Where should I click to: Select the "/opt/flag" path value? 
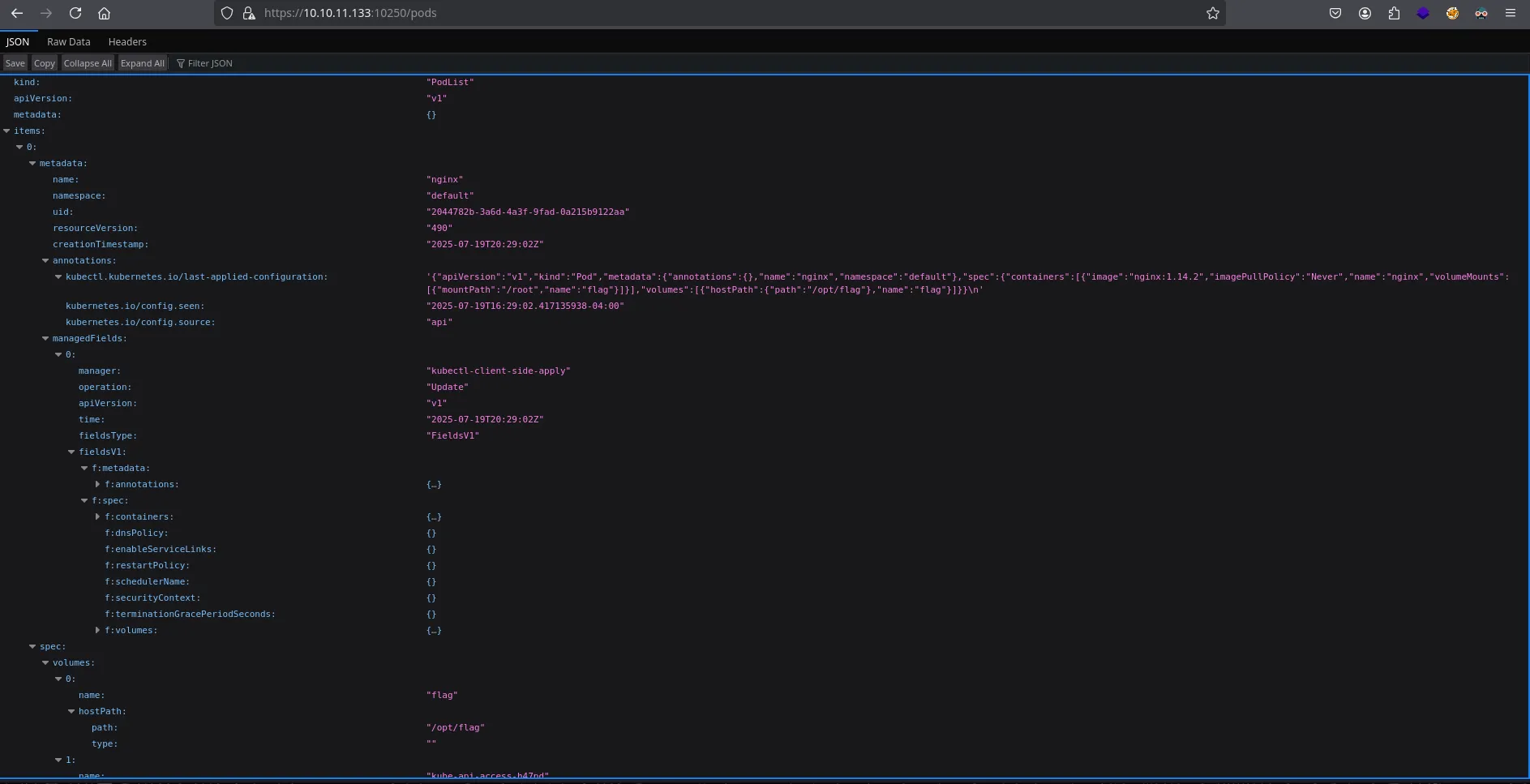coord(456,727)
